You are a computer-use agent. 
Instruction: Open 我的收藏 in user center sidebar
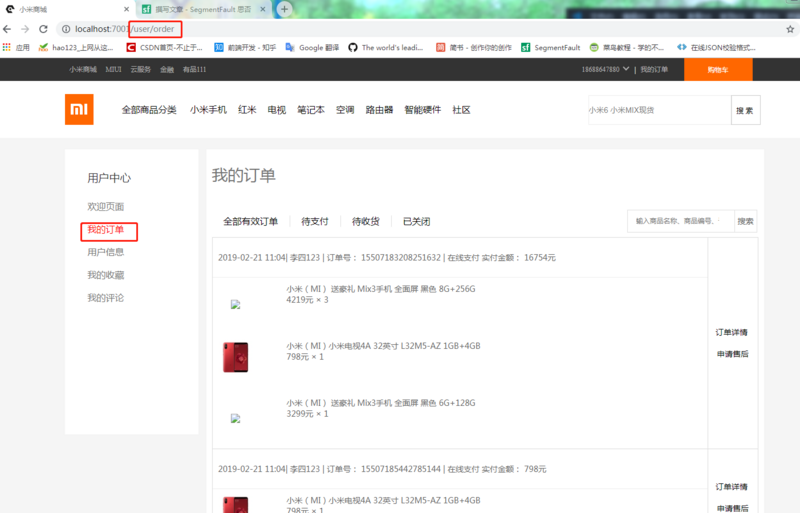[x=106, y=275]
